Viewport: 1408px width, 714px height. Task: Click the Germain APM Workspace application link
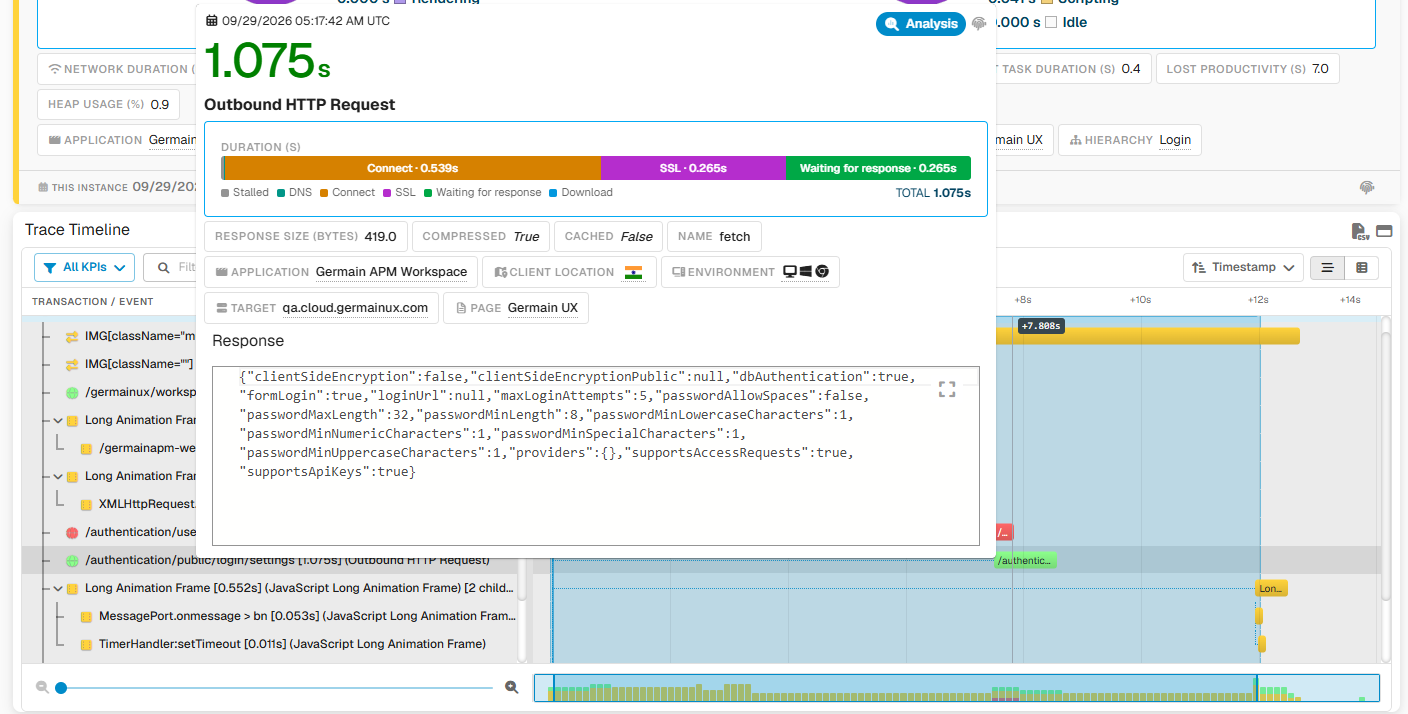tap(391, 272)
